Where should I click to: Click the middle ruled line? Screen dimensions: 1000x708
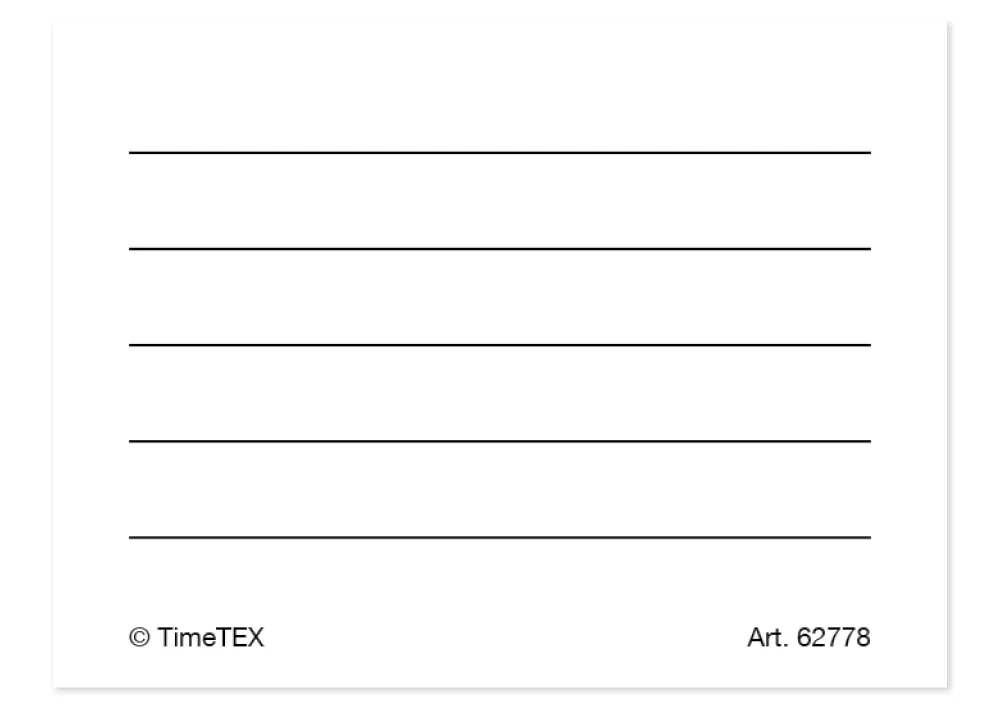(x=500, y=345)
